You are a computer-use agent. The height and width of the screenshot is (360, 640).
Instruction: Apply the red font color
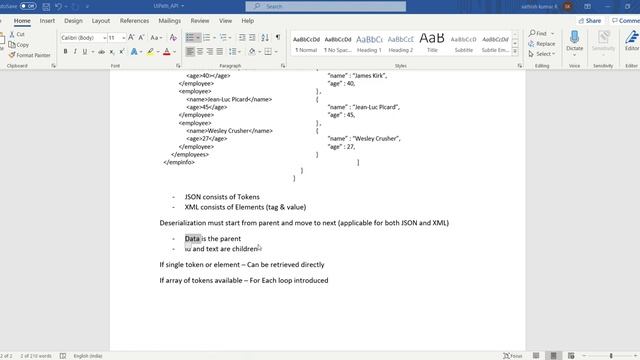click(167, 52)
